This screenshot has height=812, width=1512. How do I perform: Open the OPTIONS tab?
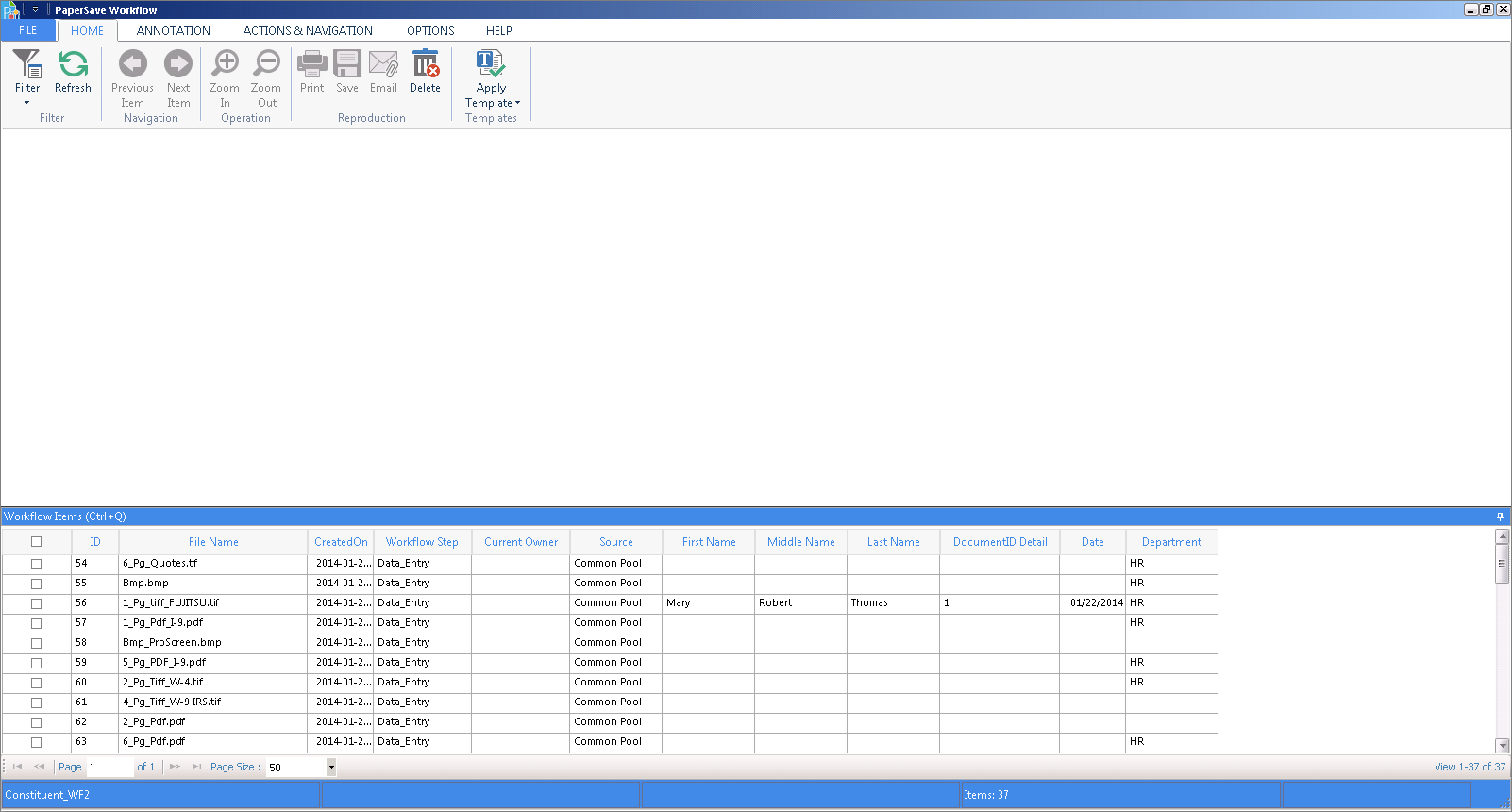(430, 30)
